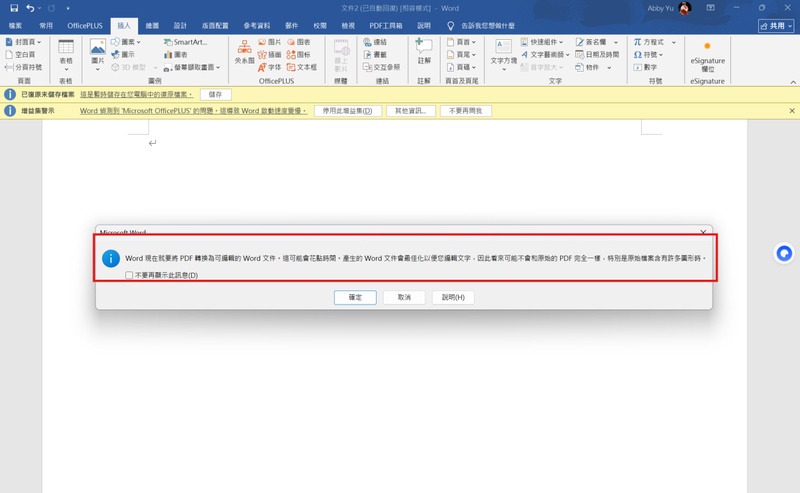The width and height of the screenshot is (800, 493).
Task: Open the OfficePLUS 关系图 diagram tool
Action: tap(244, 52)
